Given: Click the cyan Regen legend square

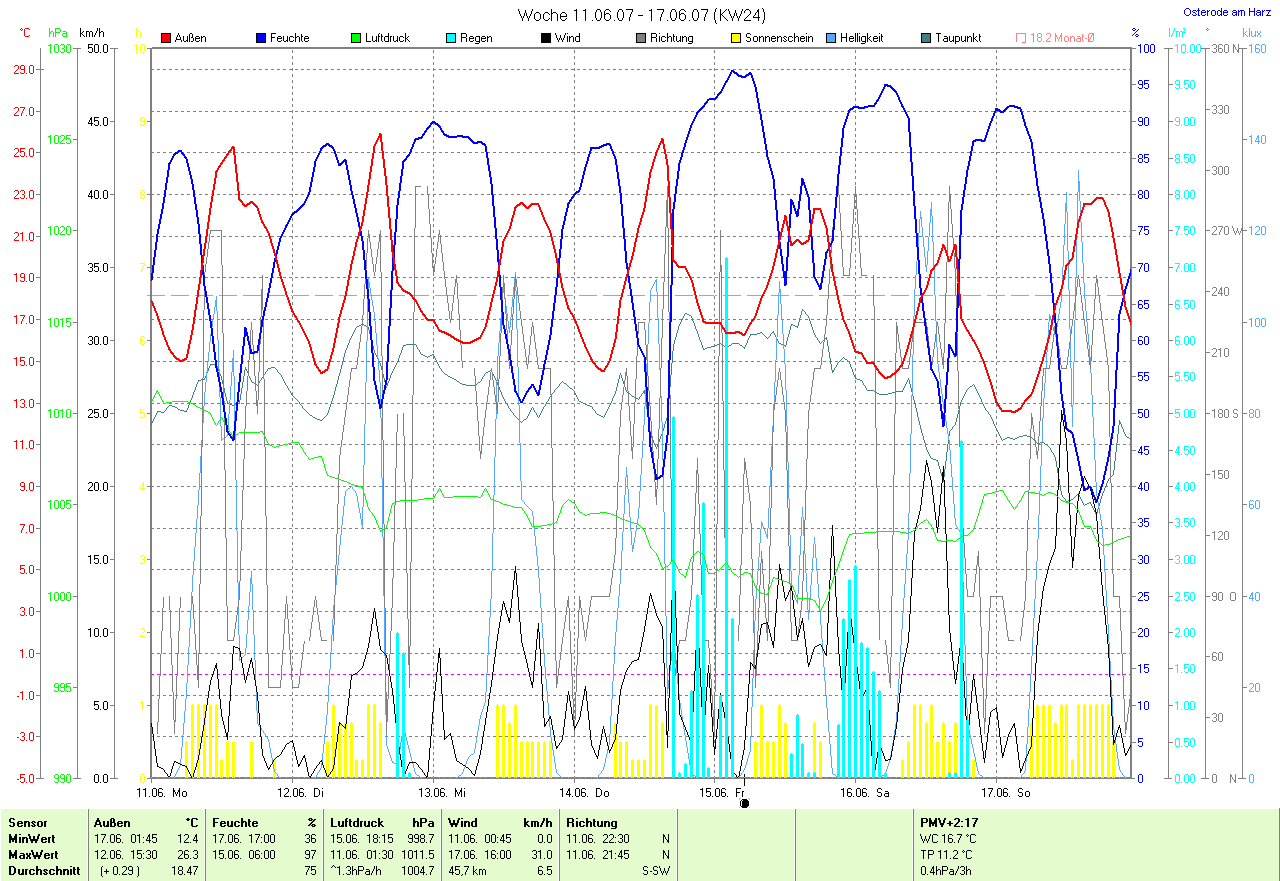Looking at the screenshot, I should 451,38.
